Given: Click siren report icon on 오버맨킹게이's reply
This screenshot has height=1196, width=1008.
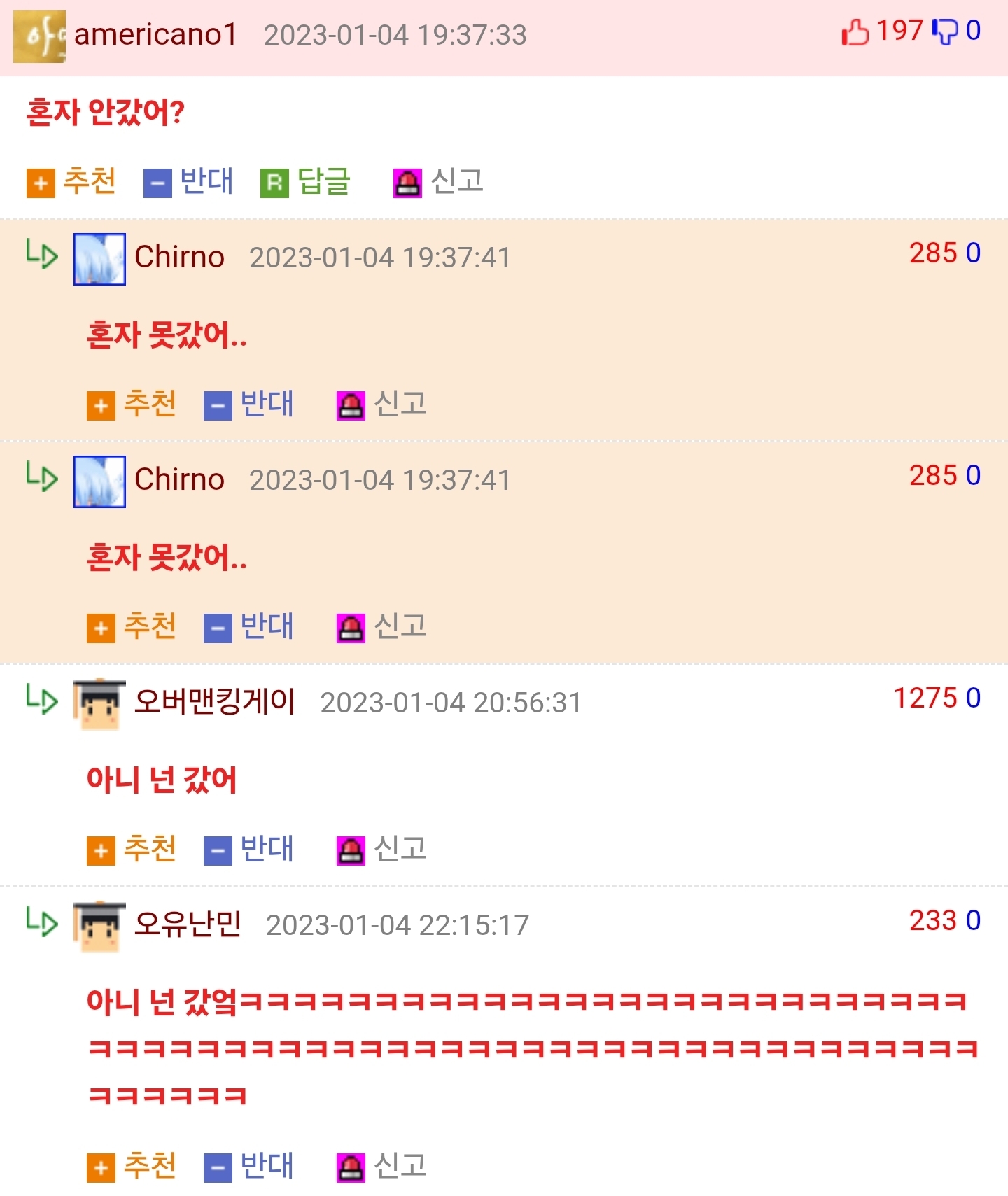Looking at the screenshot, I should tap(351, 851).
